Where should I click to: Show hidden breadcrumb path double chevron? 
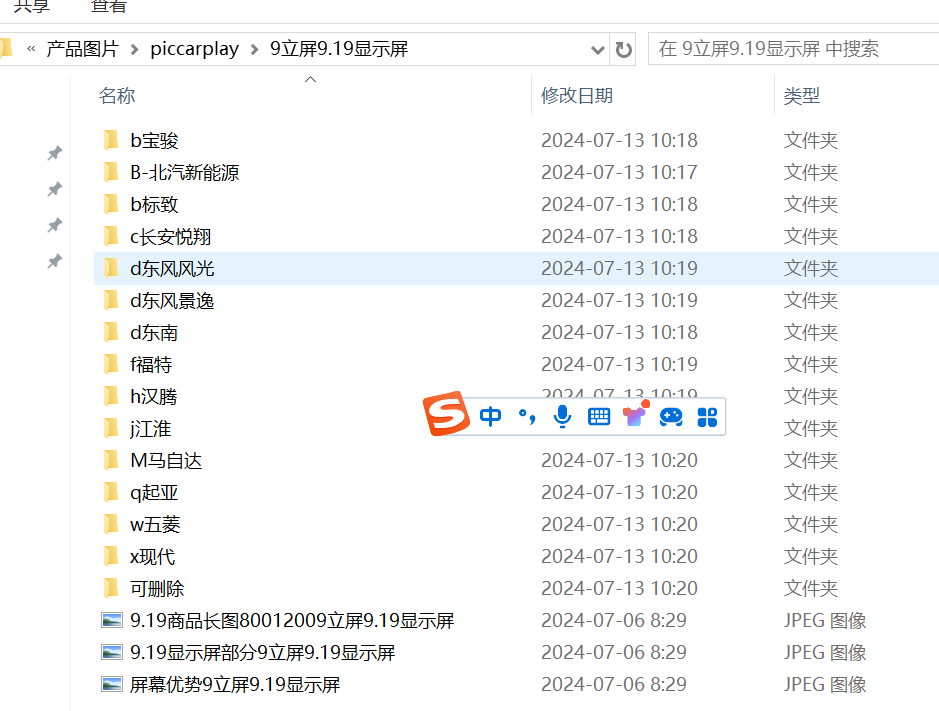coord(31,49)
